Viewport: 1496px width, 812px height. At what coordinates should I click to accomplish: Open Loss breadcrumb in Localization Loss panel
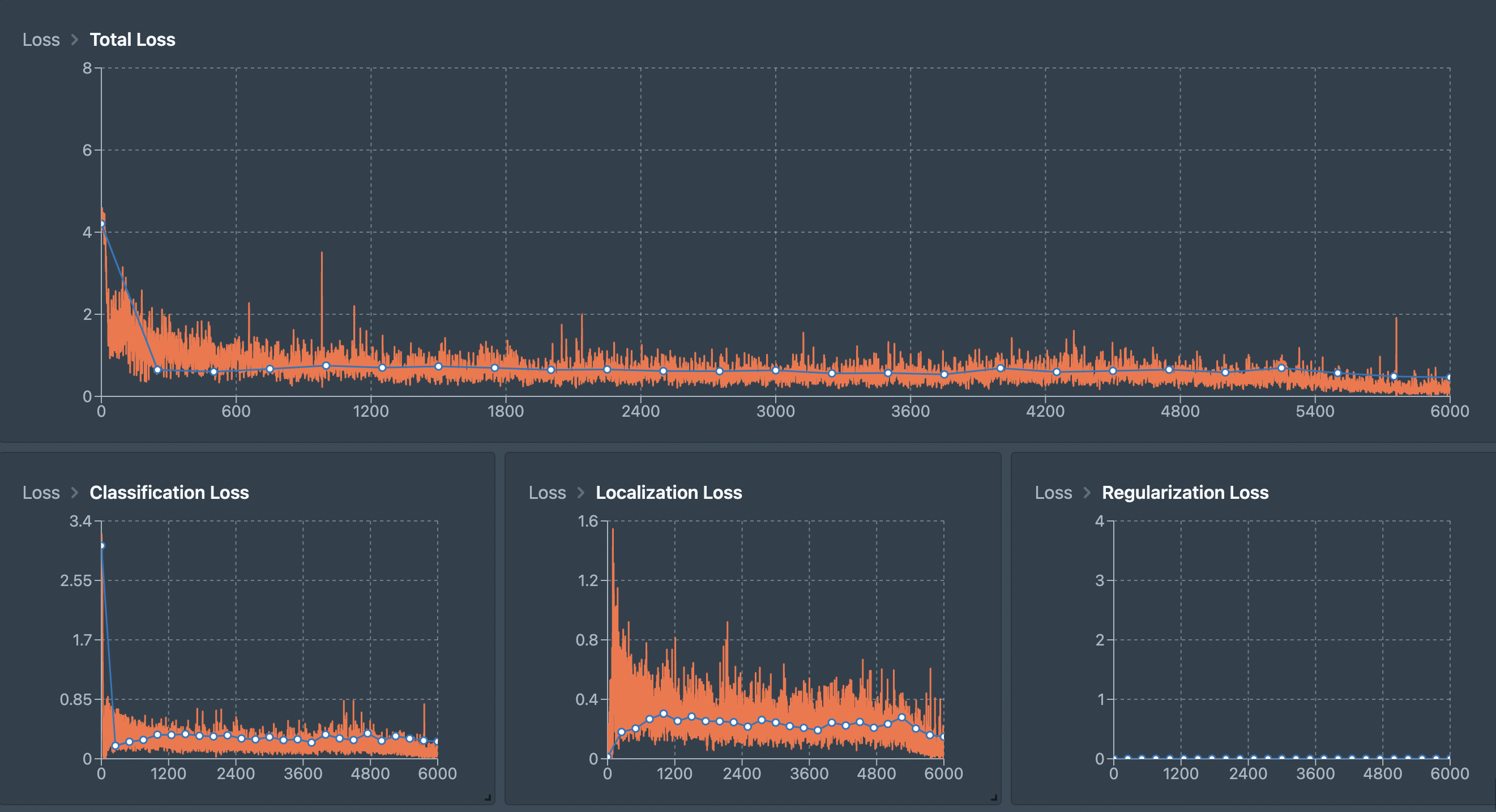546,493
